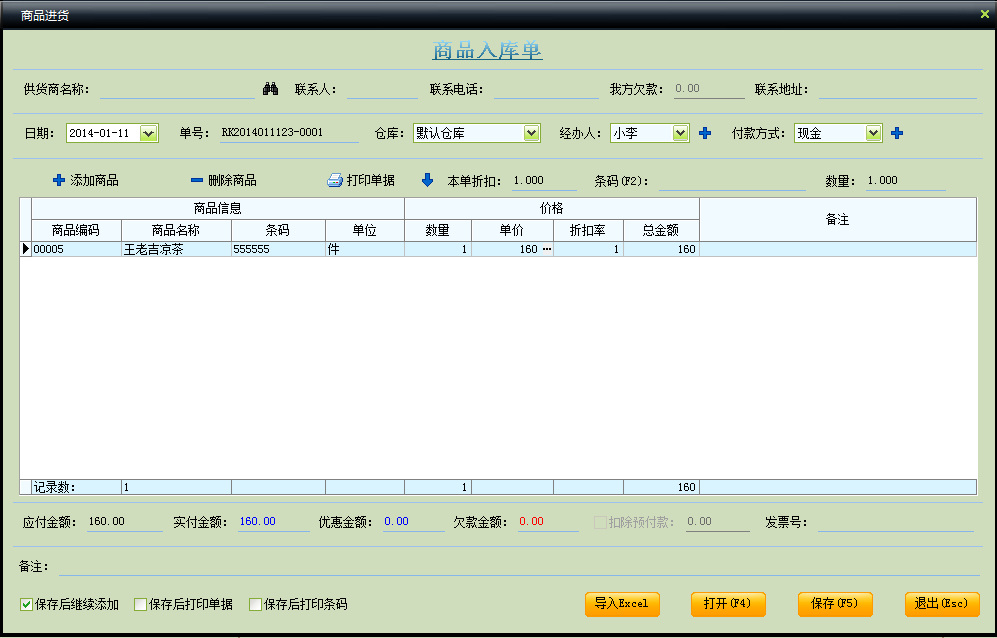
Task: Click the 退出(Esc) button
Action: click(942, 604)
